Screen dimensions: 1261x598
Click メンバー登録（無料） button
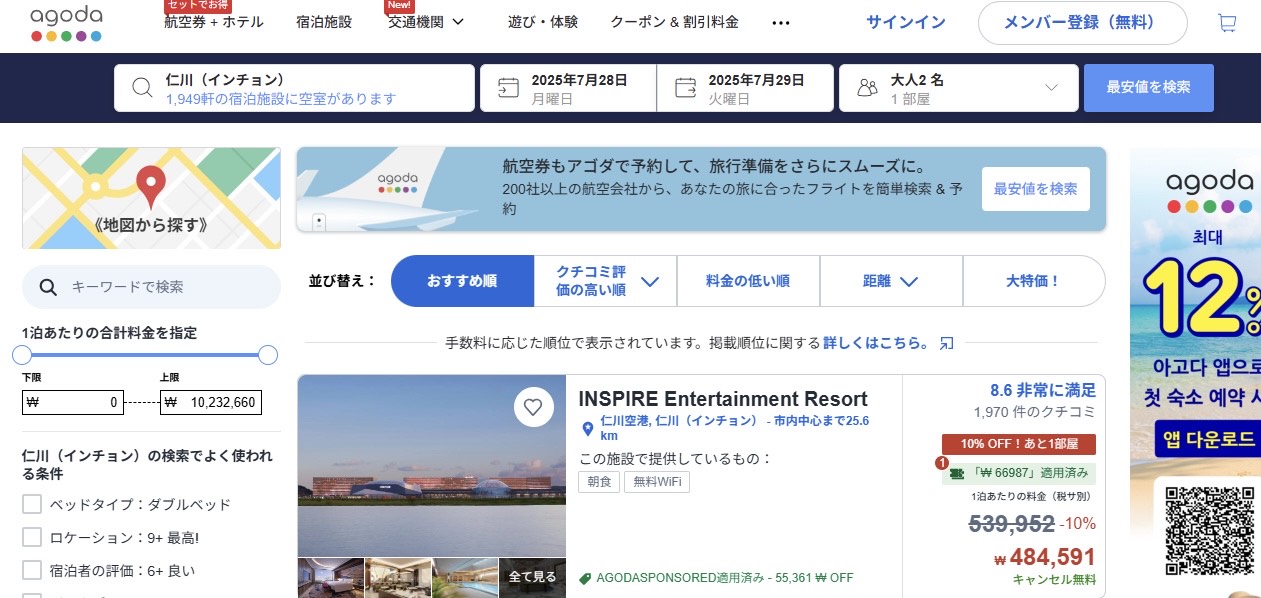click(1082, 23)
